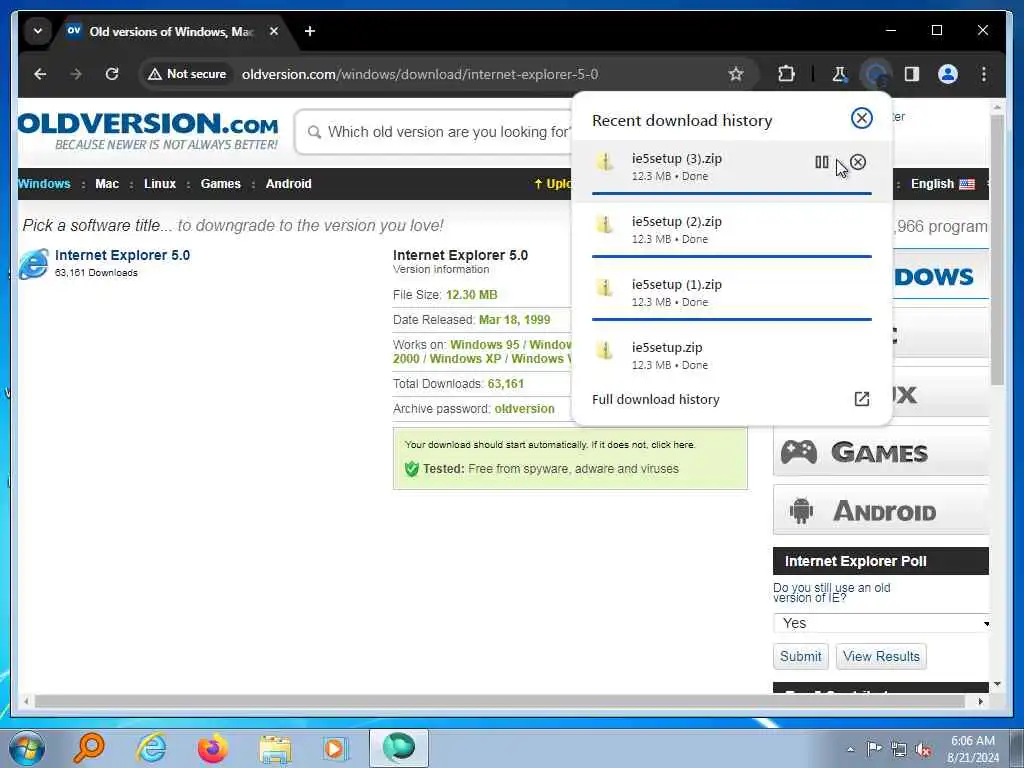Reload the page with the refresh icon

click(x=112, y=74)
